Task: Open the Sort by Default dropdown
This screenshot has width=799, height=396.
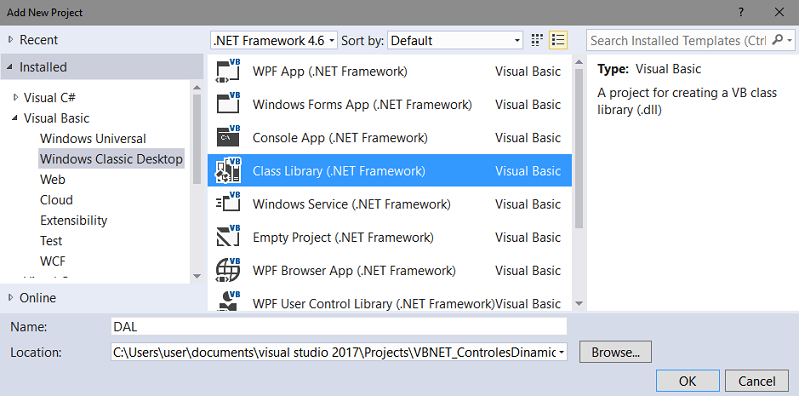Action: 455,40
